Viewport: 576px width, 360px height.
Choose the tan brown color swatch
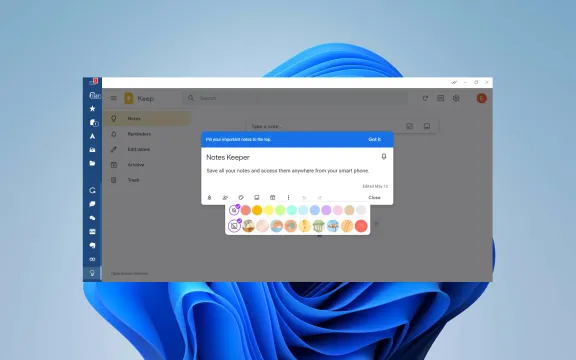pos(349,210)
